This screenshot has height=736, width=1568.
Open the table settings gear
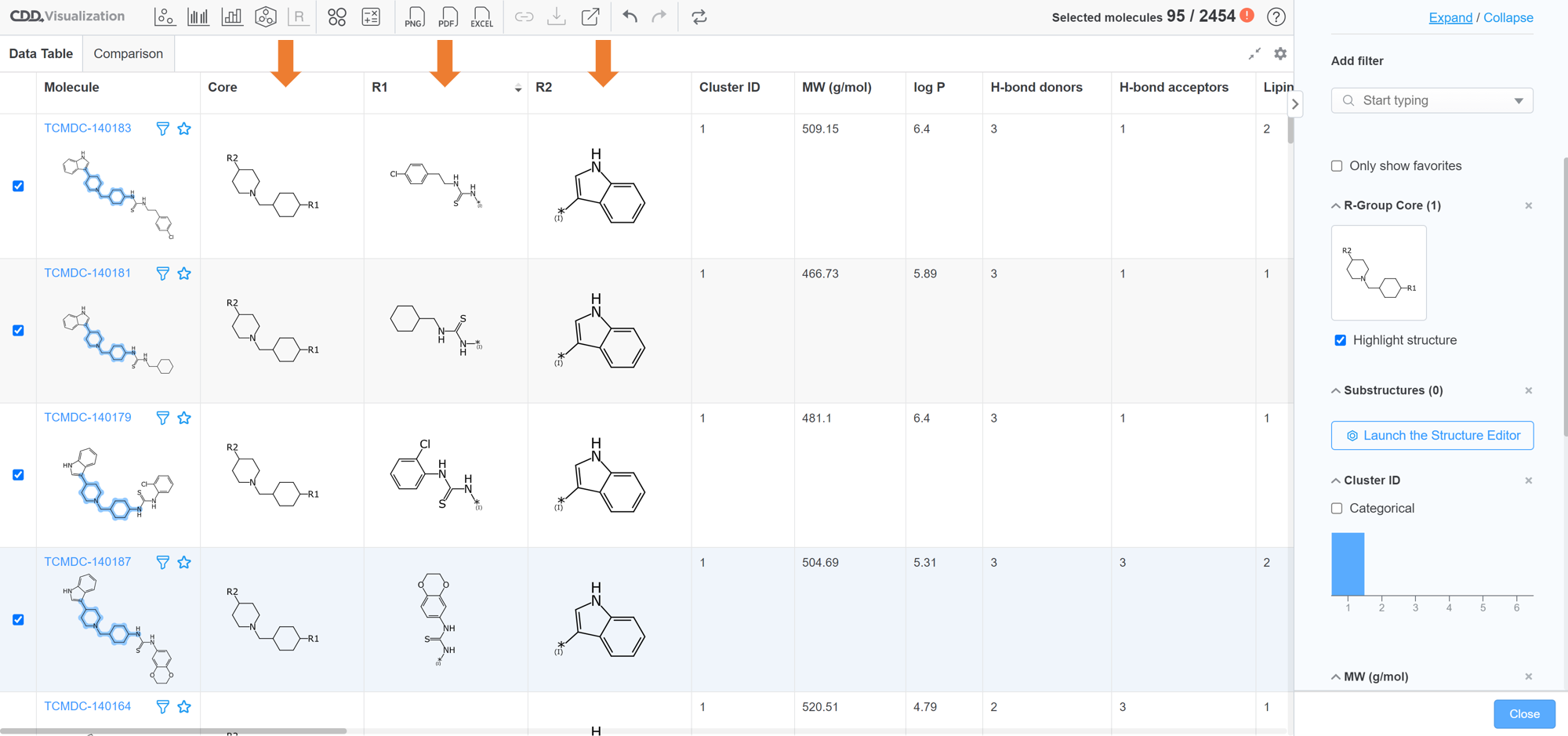[x=1280, y=53]
